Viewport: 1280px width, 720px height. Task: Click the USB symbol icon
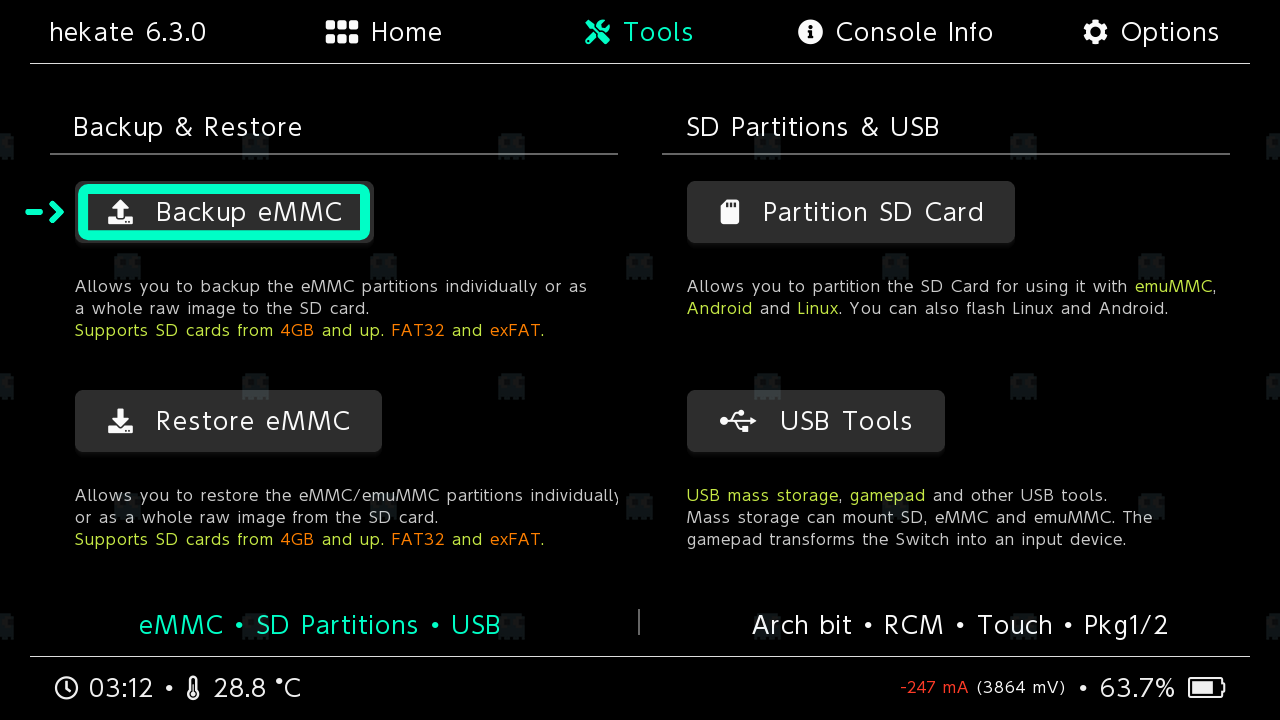[x=738, y=421]
